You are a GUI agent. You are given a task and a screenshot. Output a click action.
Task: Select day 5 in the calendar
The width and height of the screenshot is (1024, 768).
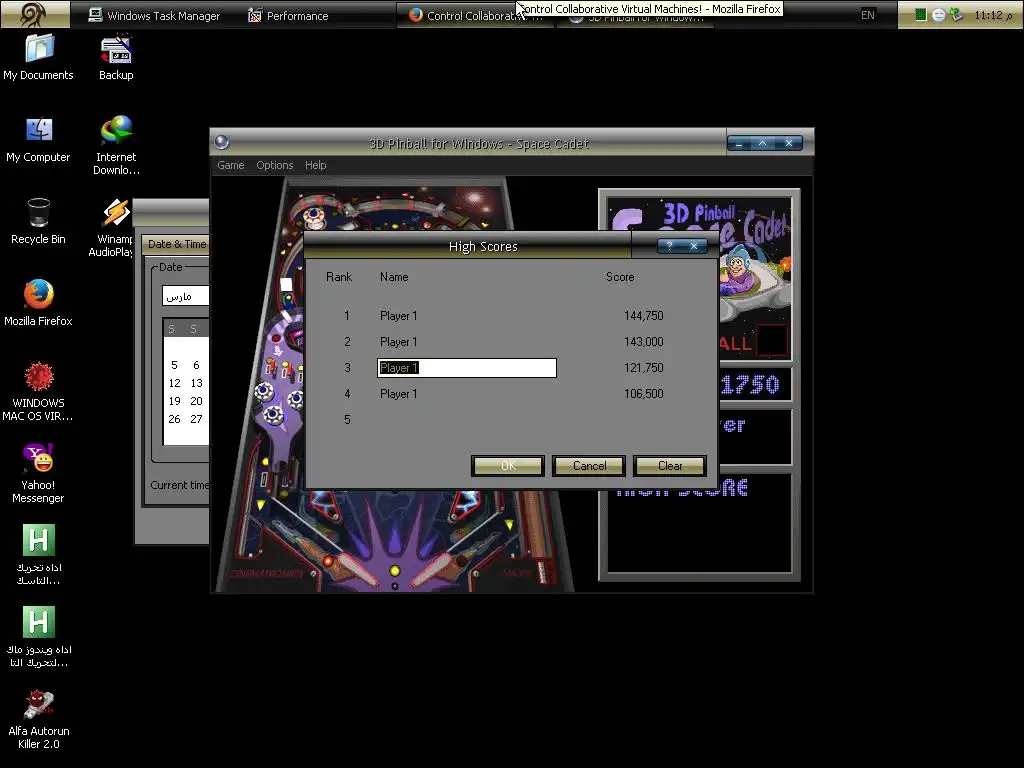(x=174, y=365)
